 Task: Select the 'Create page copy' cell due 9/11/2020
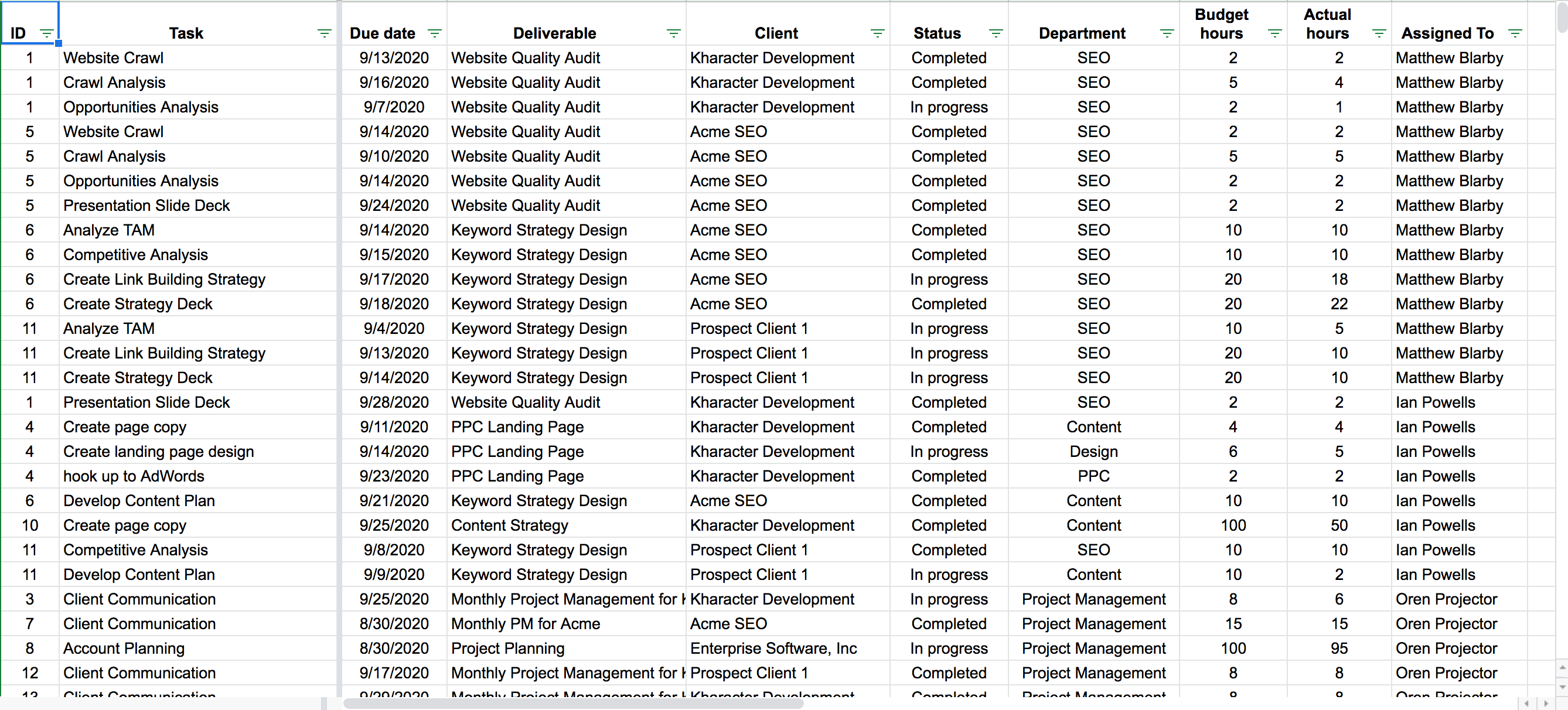pyautogui.click(x=198, y=427)
